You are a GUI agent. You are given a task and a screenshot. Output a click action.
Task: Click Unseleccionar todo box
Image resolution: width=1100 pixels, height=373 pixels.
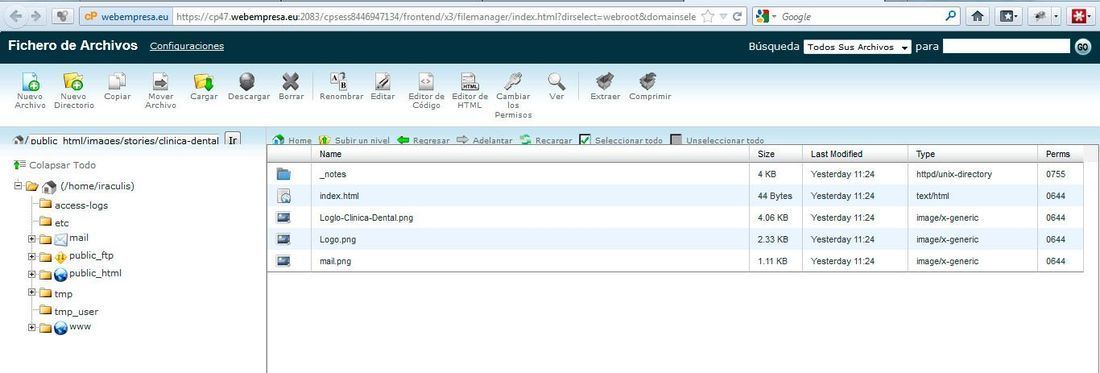[x=676, y=140]
